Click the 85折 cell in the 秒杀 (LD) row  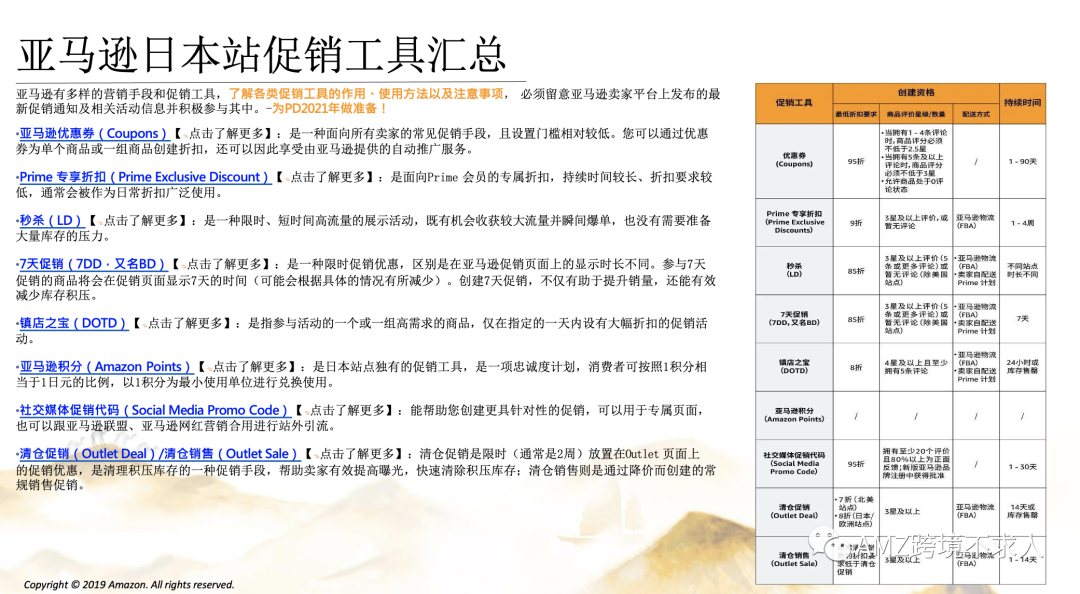pos(855,271)
